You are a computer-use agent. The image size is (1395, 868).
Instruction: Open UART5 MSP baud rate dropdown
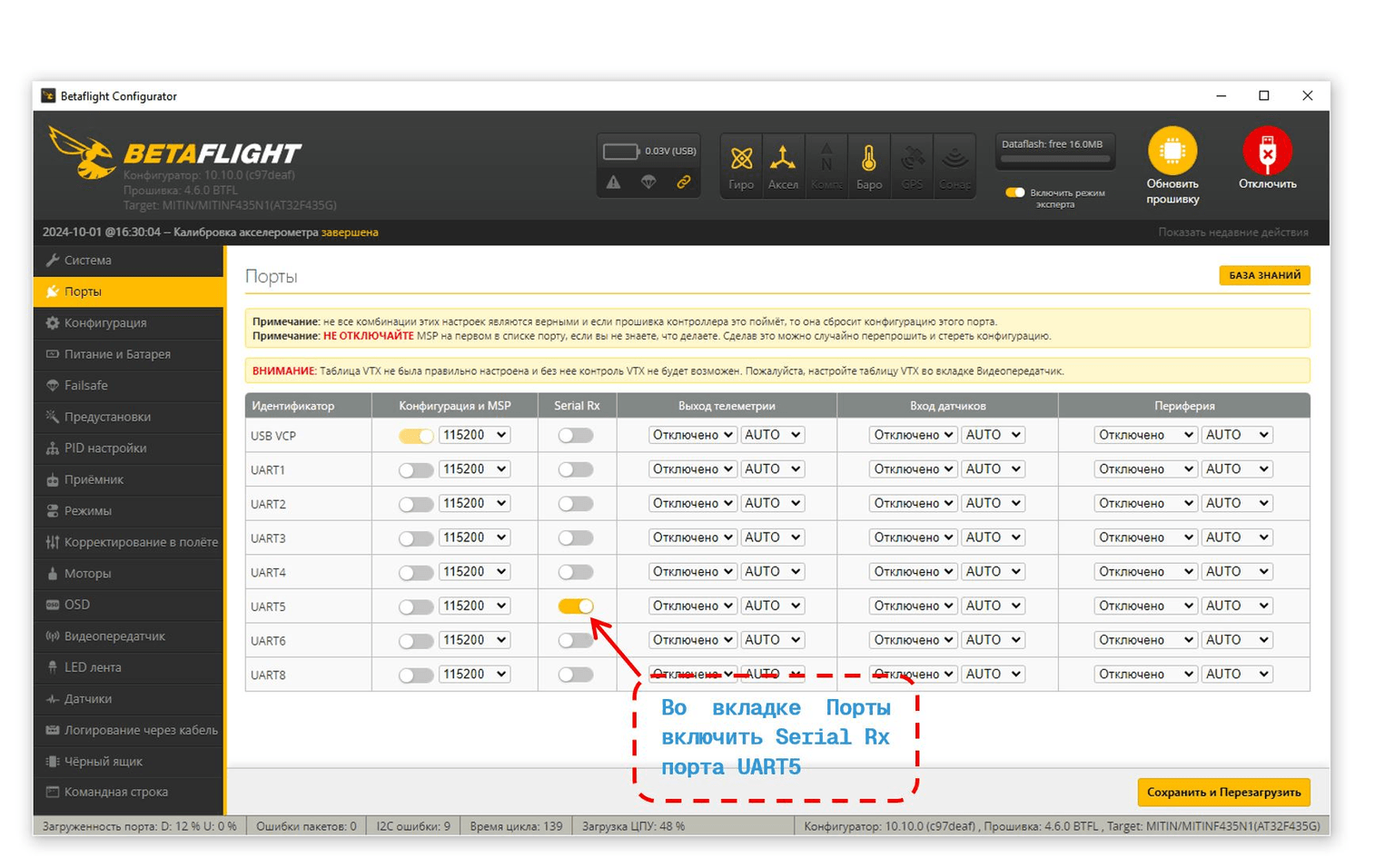(x=474, y=606)
